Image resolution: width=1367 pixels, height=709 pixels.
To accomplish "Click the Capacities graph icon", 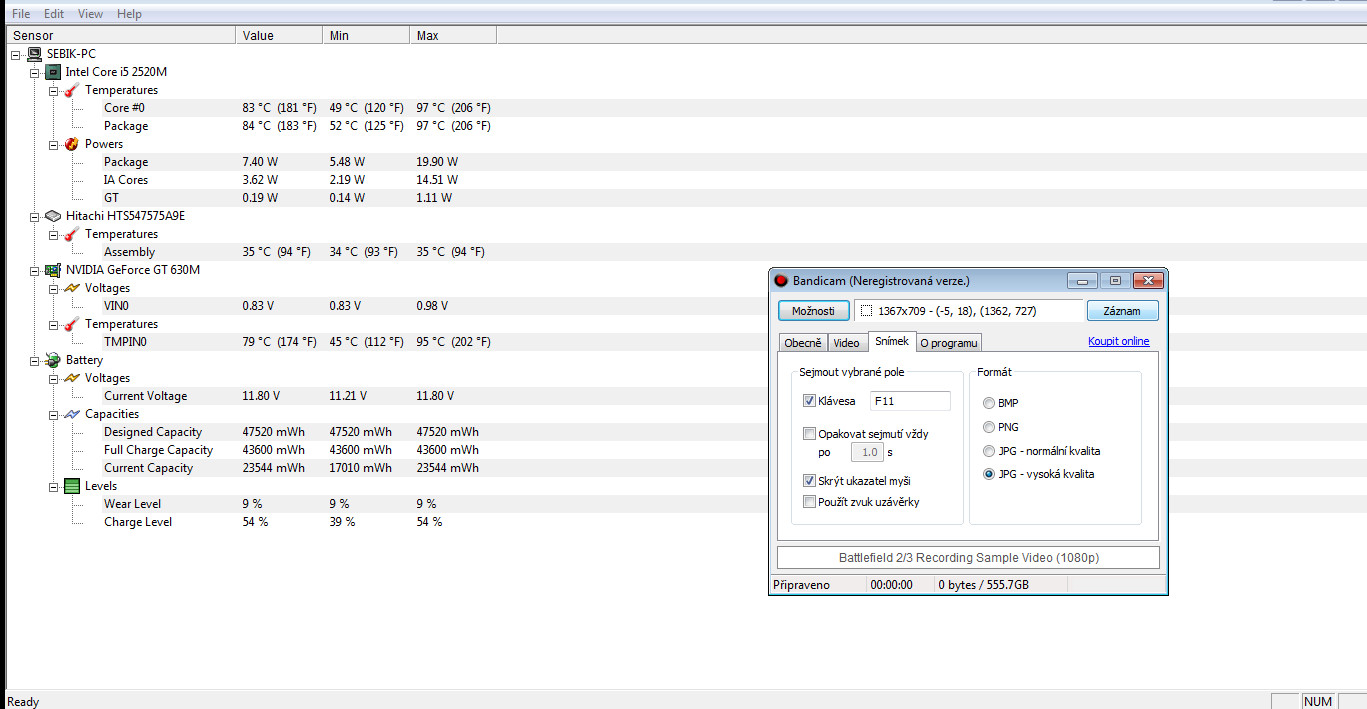I will [x=71, y=414].
